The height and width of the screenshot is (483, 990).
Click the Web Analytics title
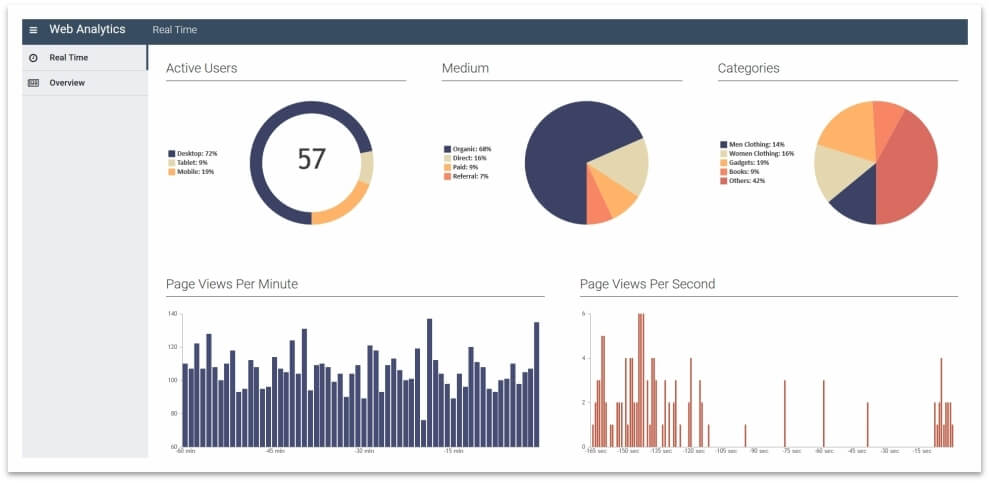coord(87,29)
